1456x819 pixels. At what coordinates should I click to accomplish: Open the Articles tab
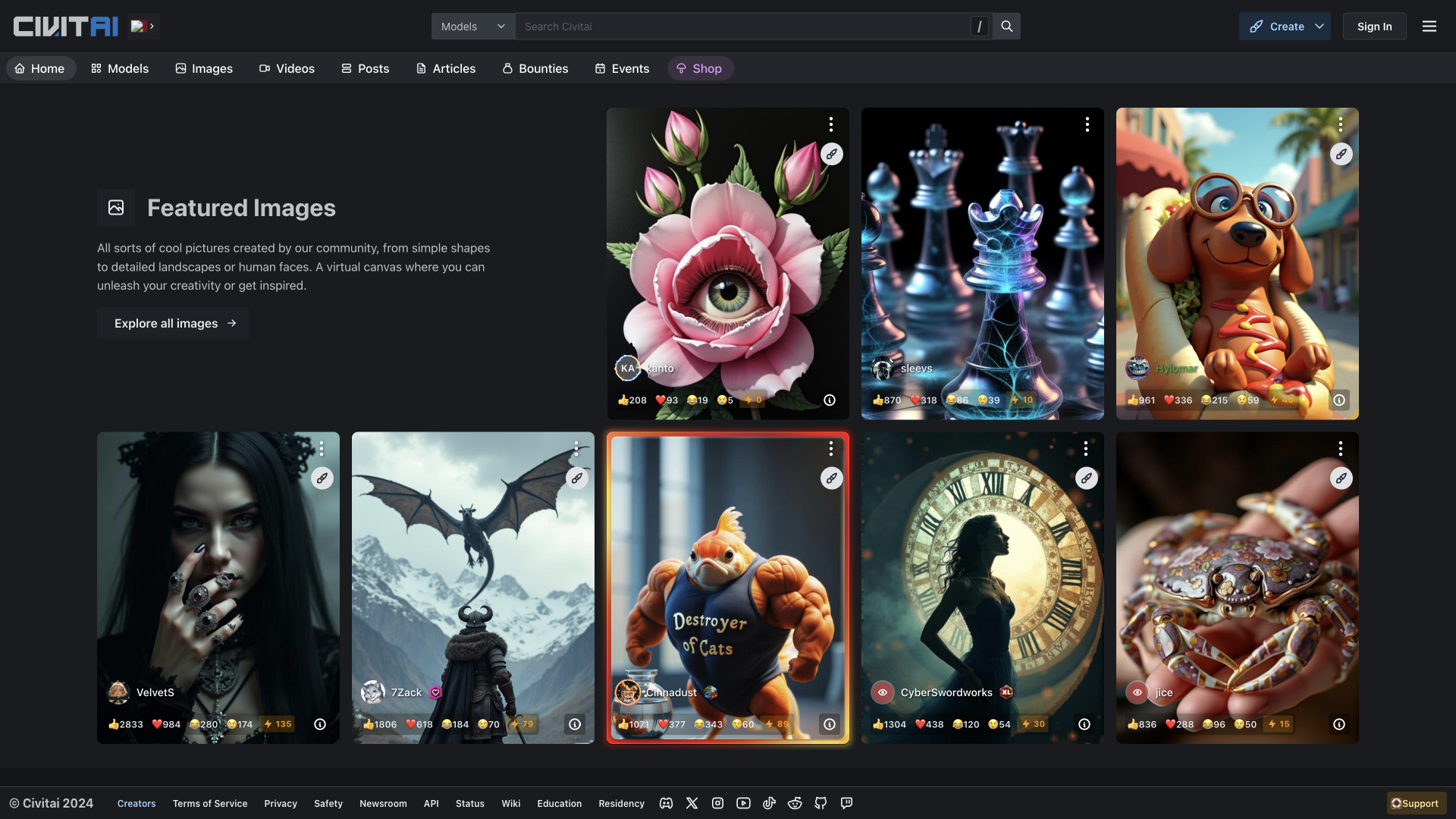(x=446, y=68)
